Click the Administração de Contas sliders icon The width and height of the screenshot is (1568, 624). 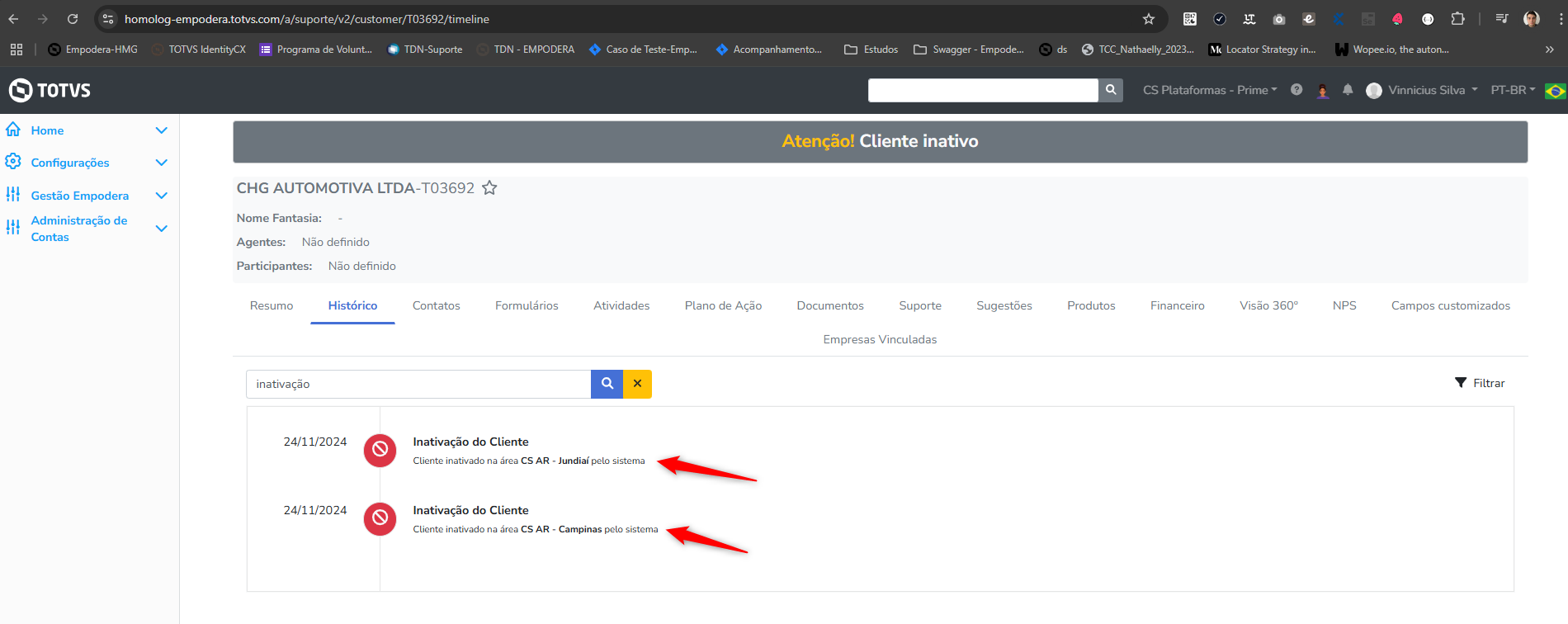[x=13, y=227]
